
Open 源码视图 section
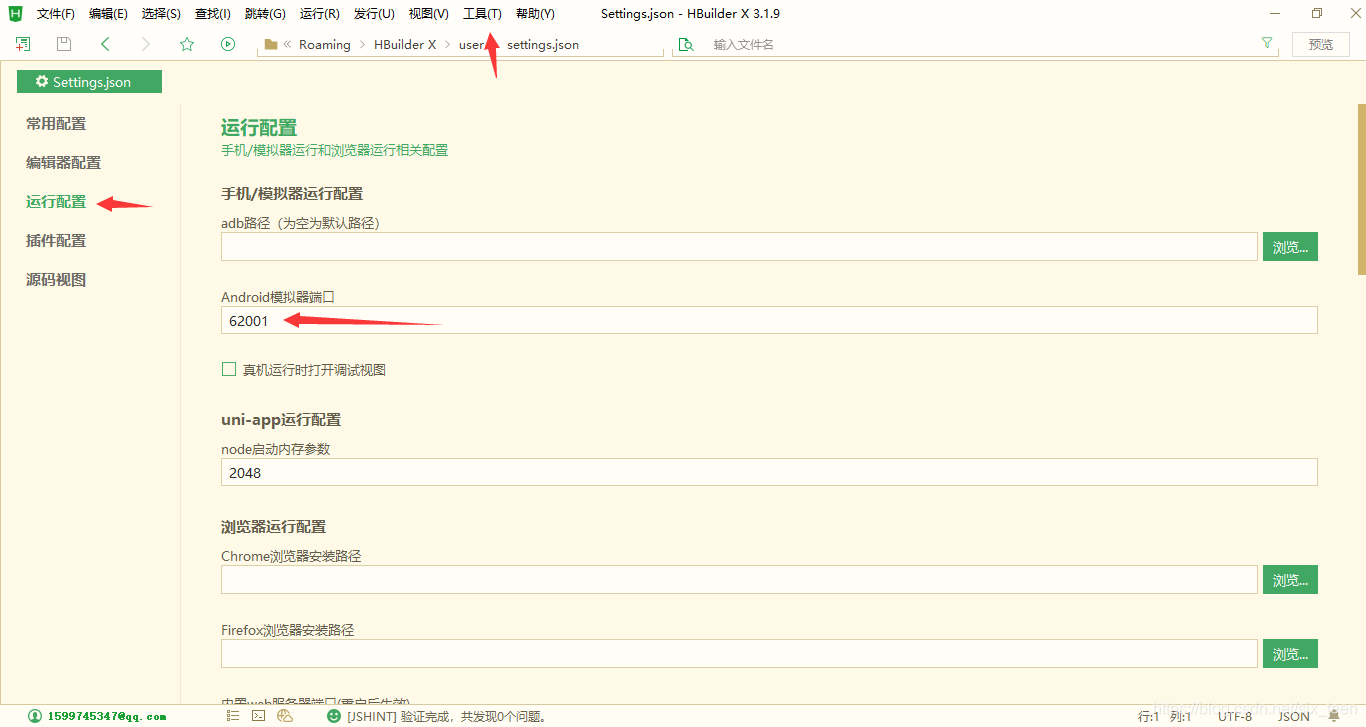tap(56, 280)
